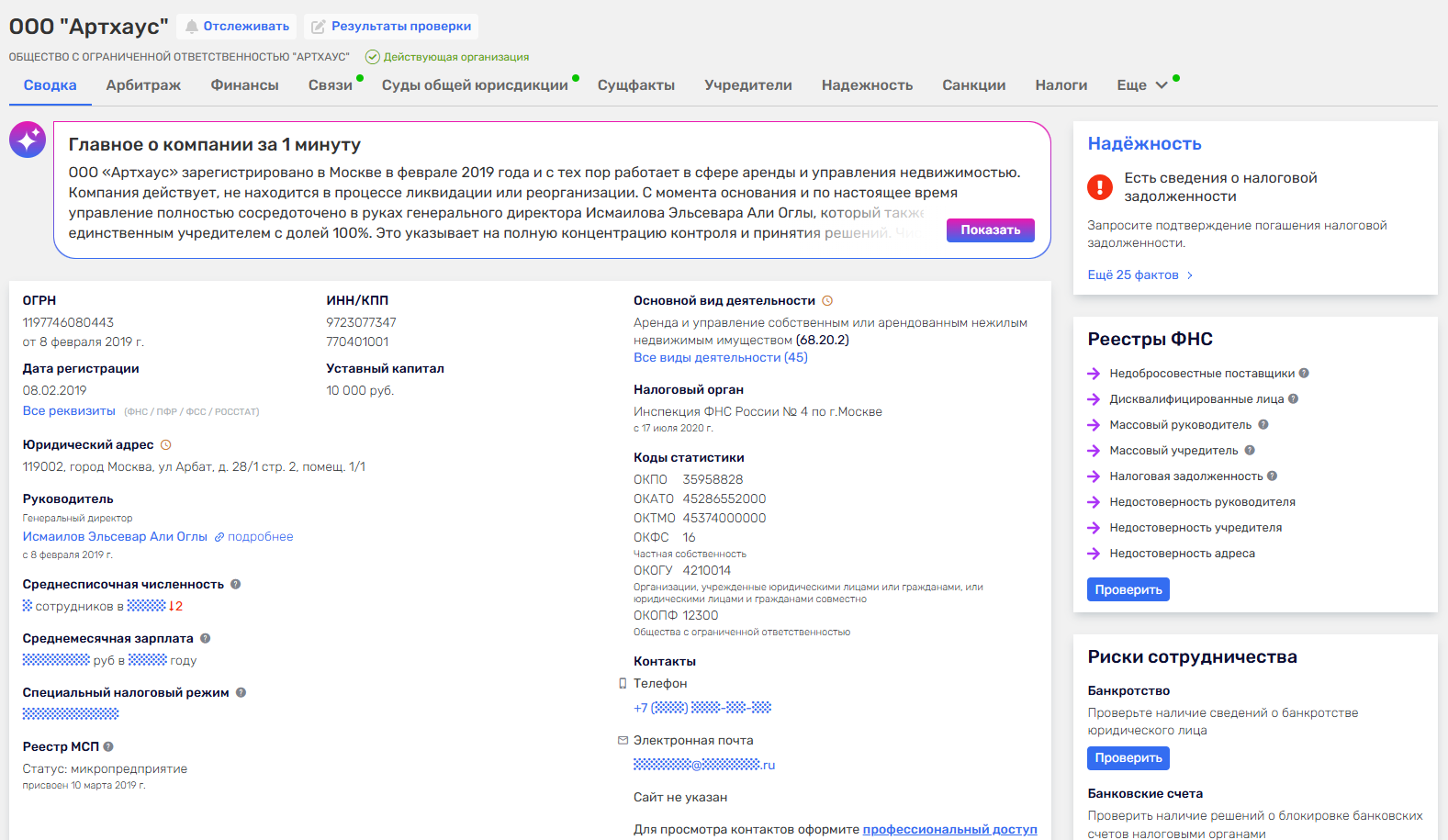Click the history clock icon beside Юридический адрес
Image resolution: width=1448 pixels, height=840 pixels.
click(166, 444)
